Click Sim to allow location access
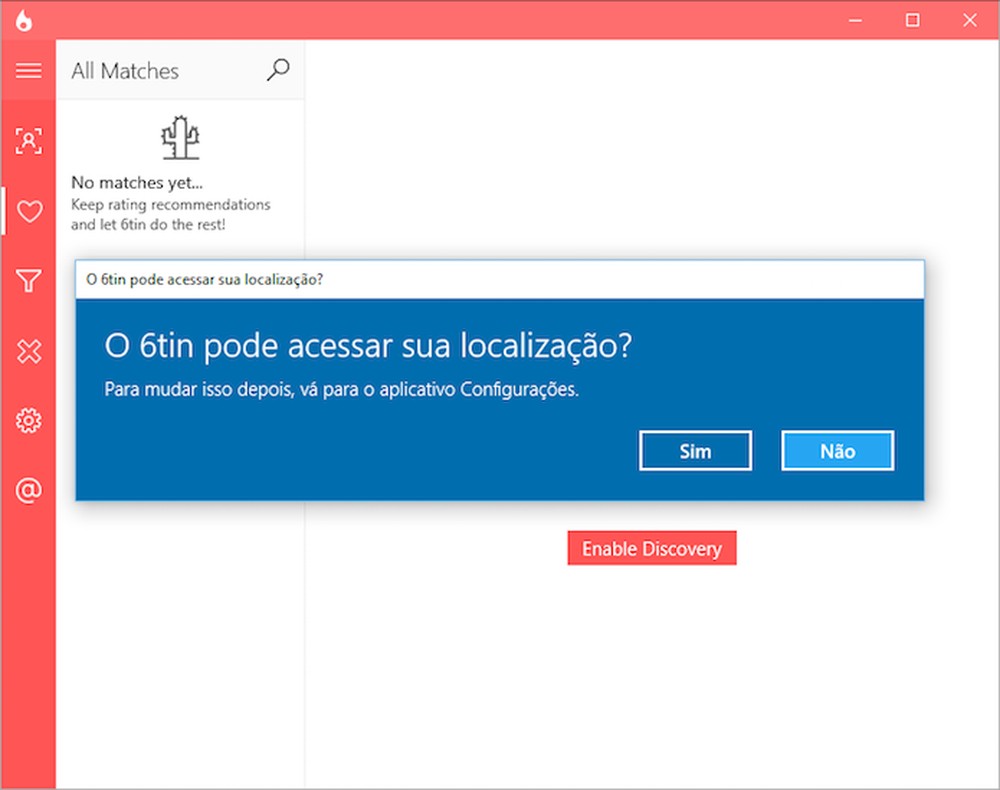 click(x=695, y=451)
